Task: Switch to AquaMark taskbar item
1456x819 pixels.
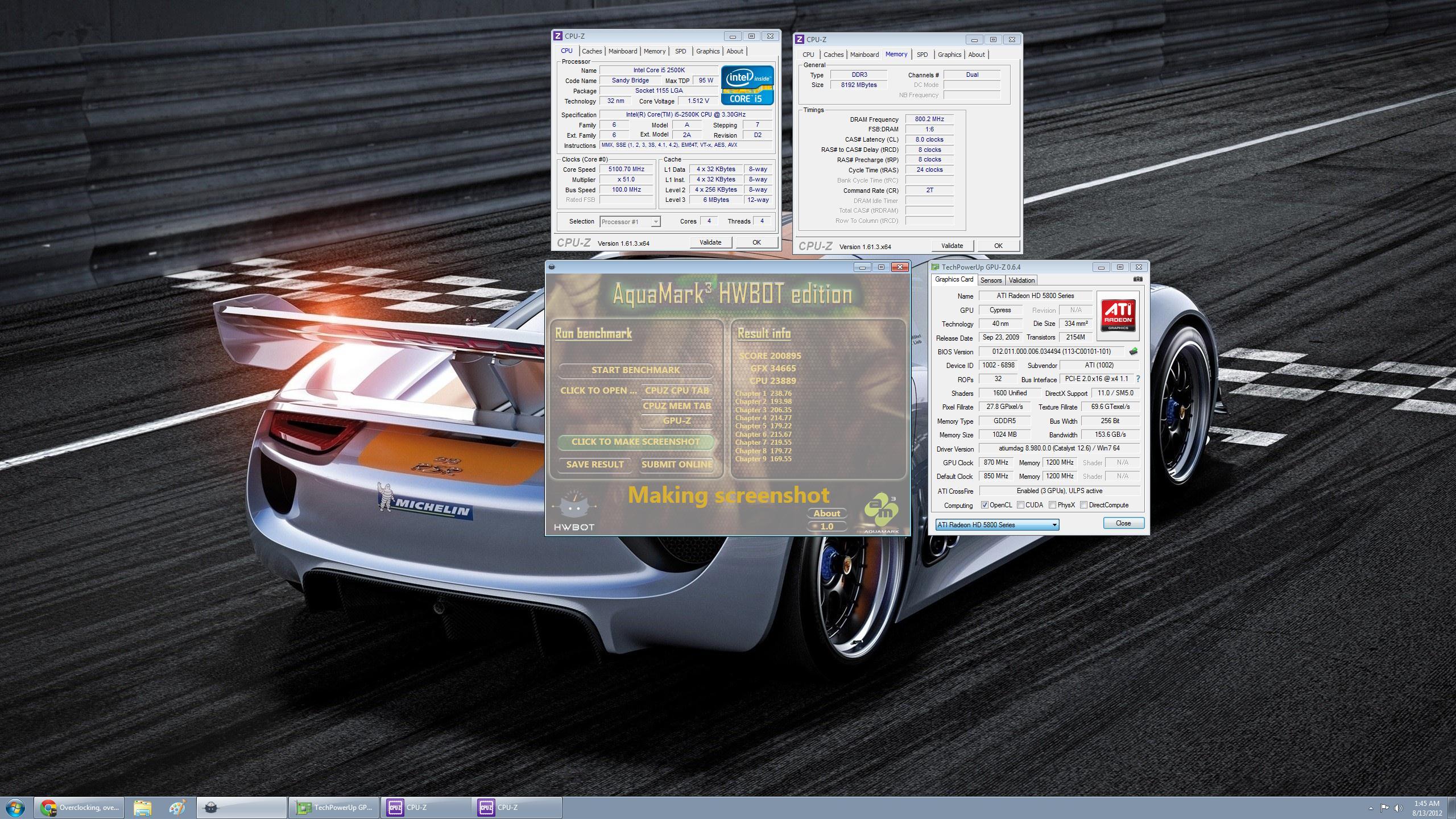Action: (x=242, y=807)
